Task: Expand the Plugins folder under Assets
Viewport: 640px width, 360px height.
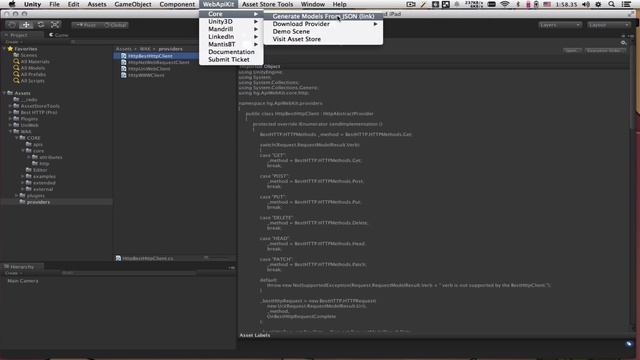Action: [10, 119]
